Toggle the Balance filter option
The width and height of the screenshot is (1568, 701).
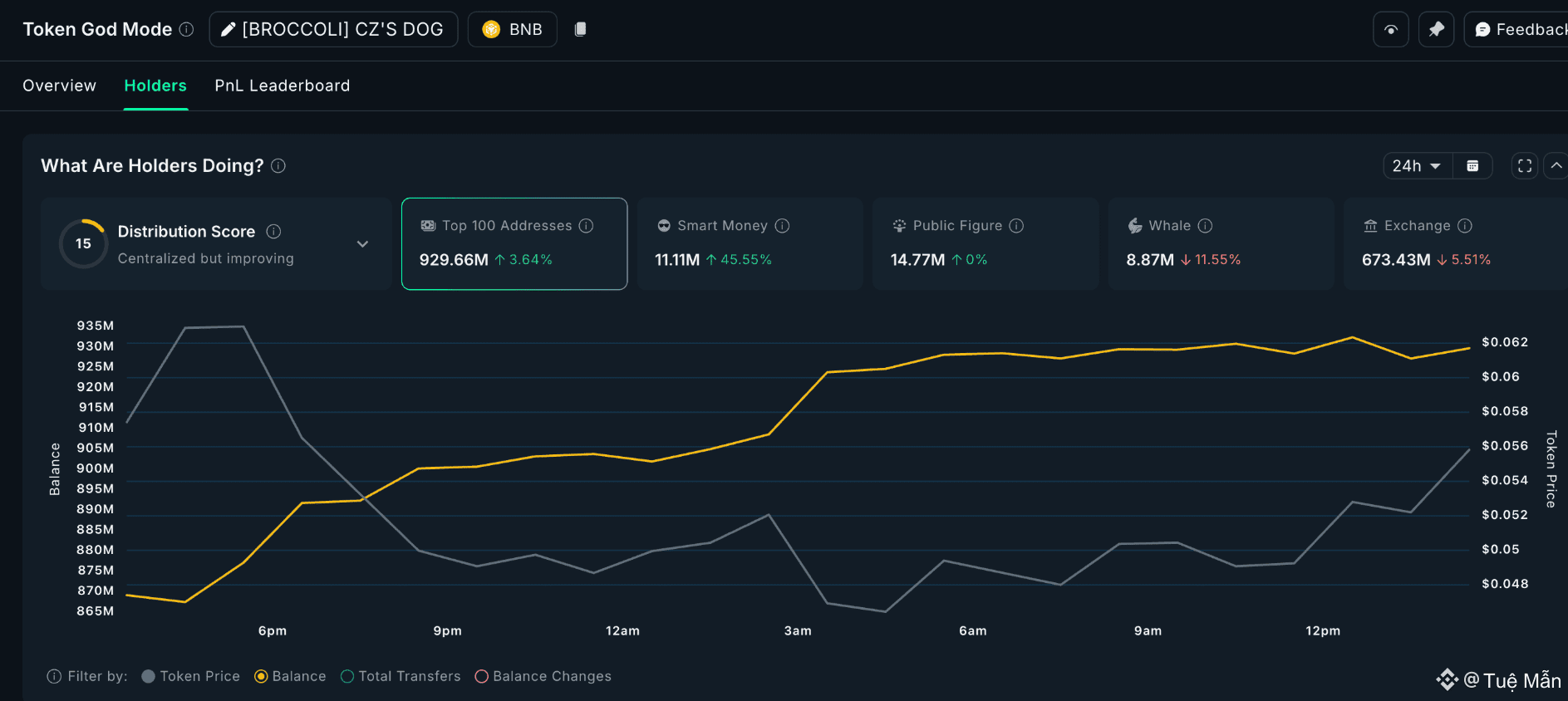[290, 676]
